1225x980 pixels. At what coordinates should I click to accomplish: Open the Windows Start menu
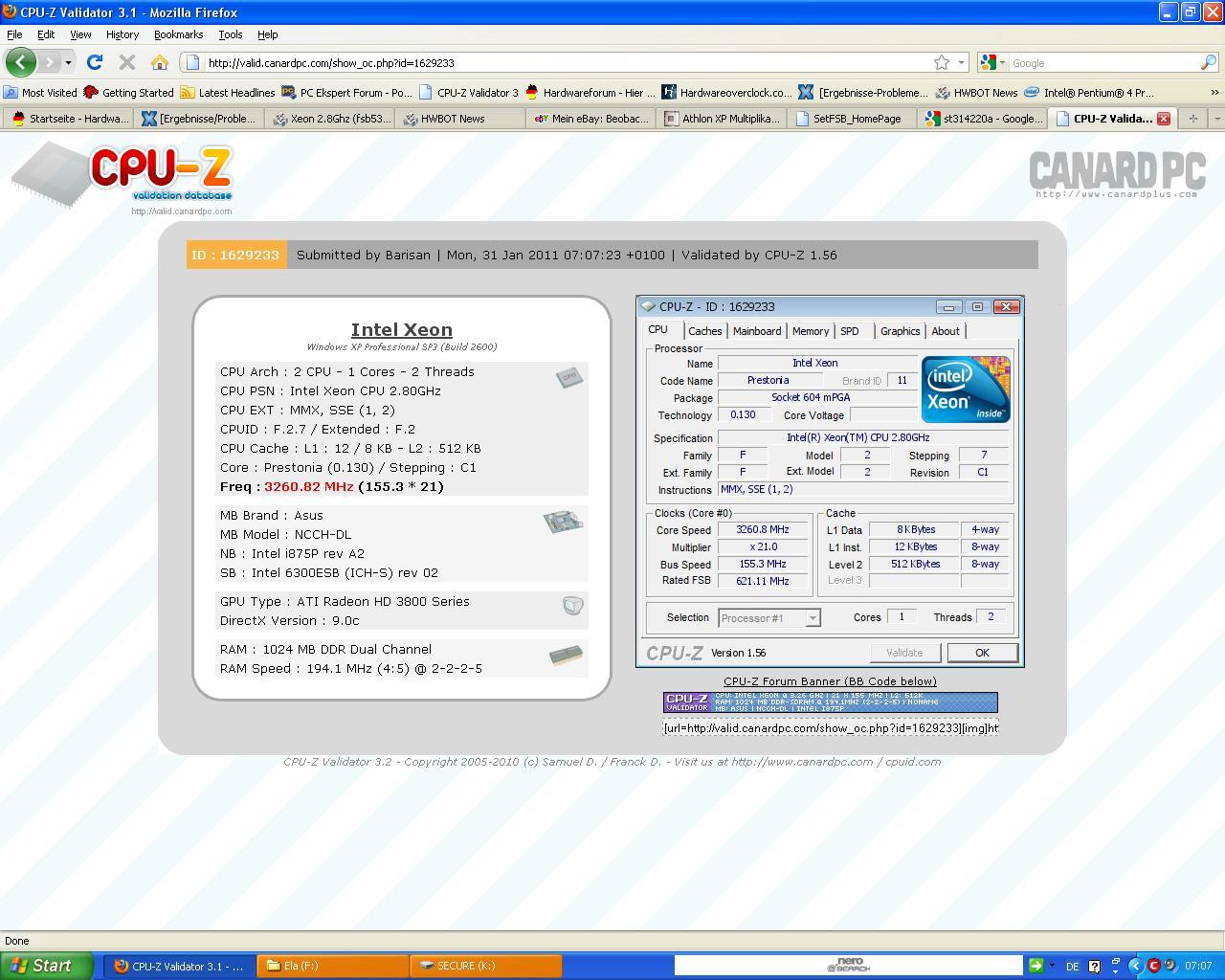(46, 966)
